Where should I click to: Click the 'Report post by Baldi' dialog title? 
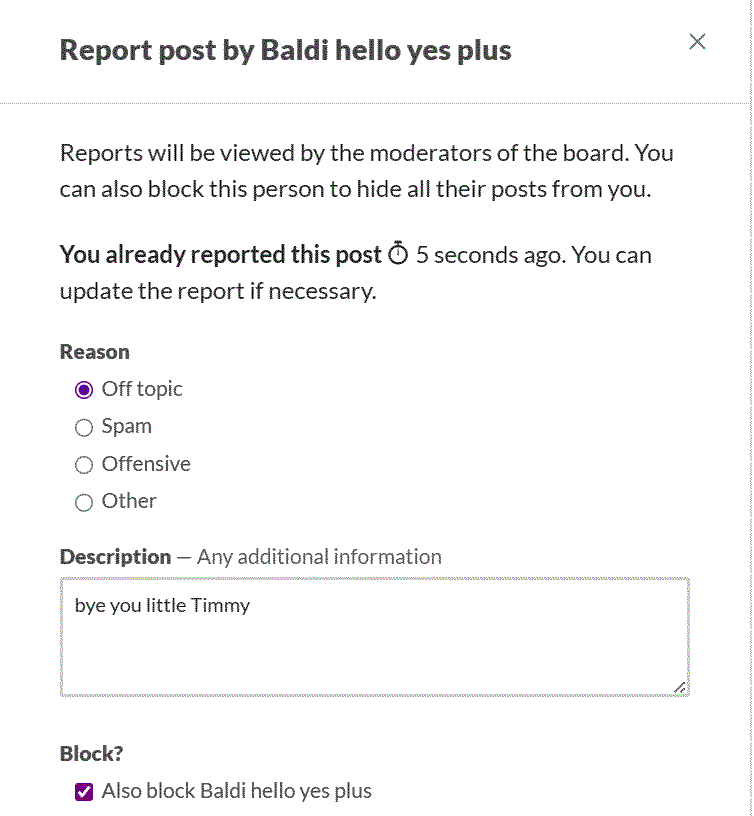(286, 51)
